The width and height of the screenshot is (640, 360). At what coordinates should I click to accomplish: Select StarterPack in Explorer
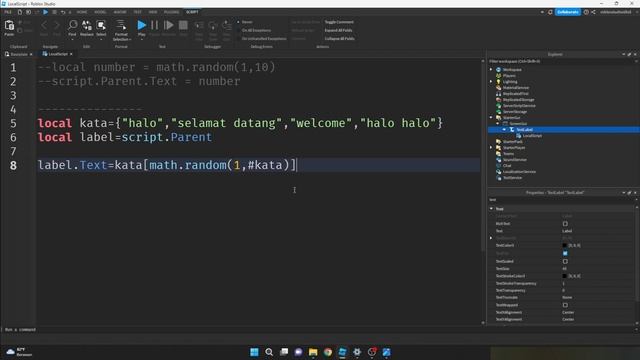[x=512, y=142]
